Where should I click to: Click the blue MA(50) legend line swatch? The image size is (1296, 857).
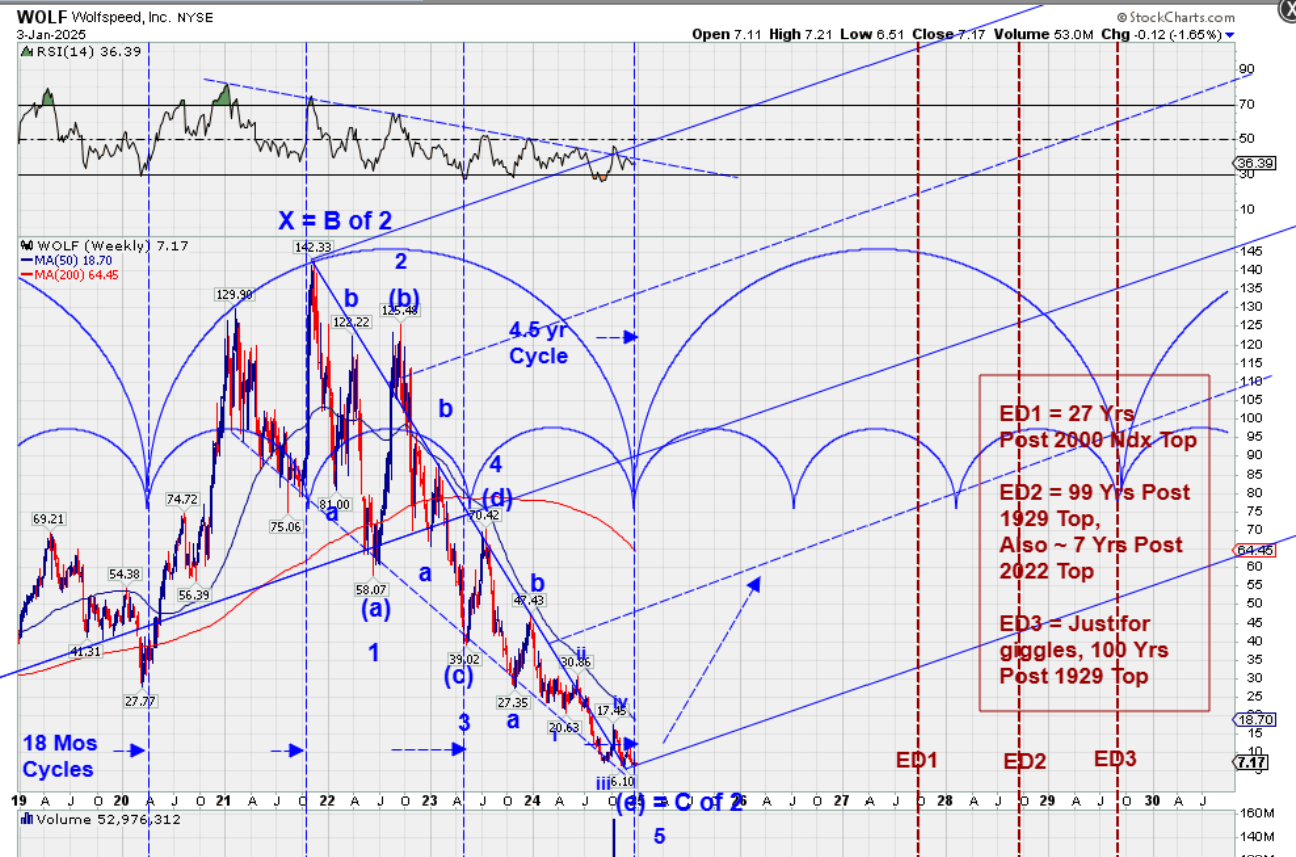(27, 260)
